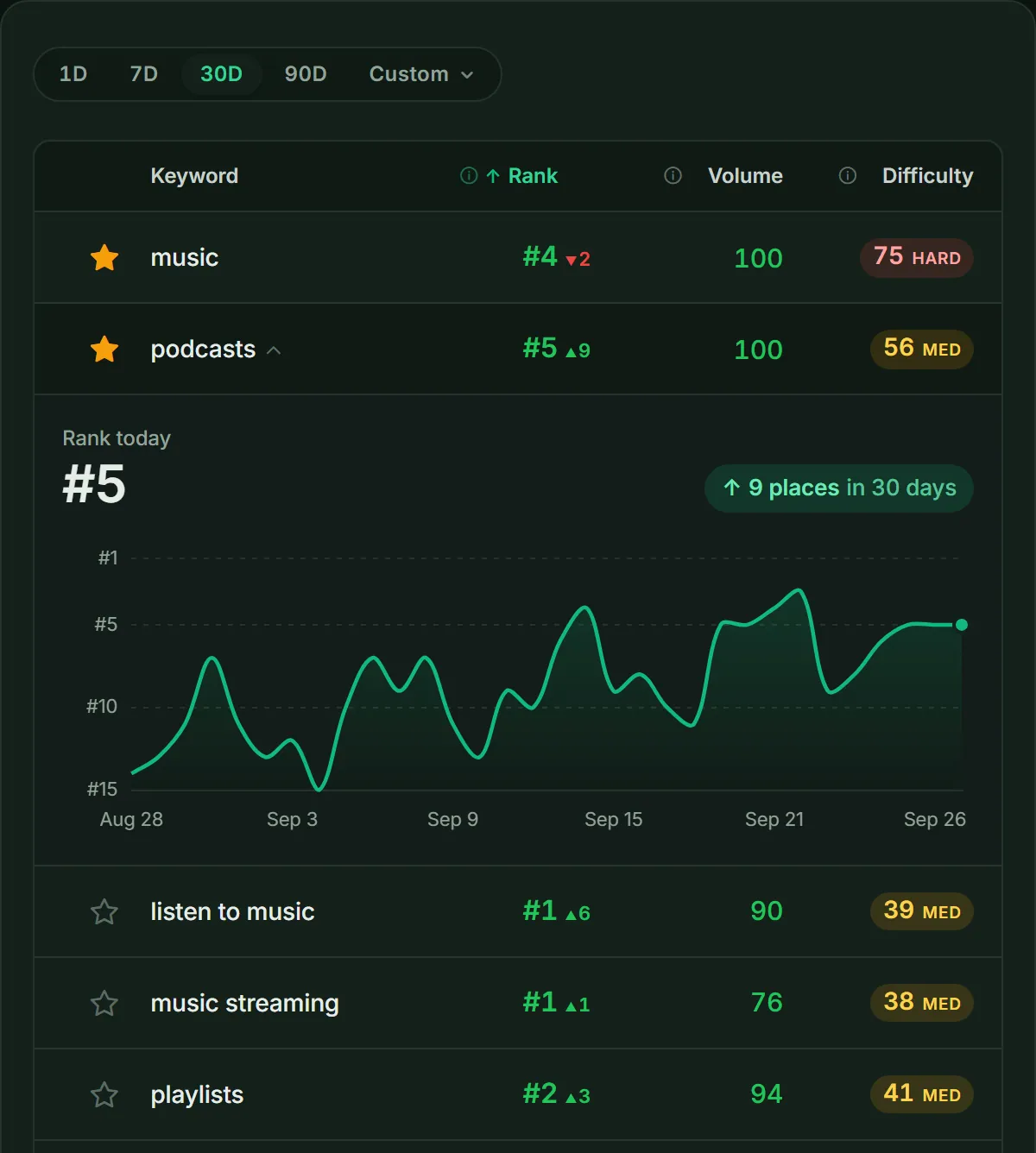
Task: Click the Sep 15 axis label
Action: click(613, 819)
